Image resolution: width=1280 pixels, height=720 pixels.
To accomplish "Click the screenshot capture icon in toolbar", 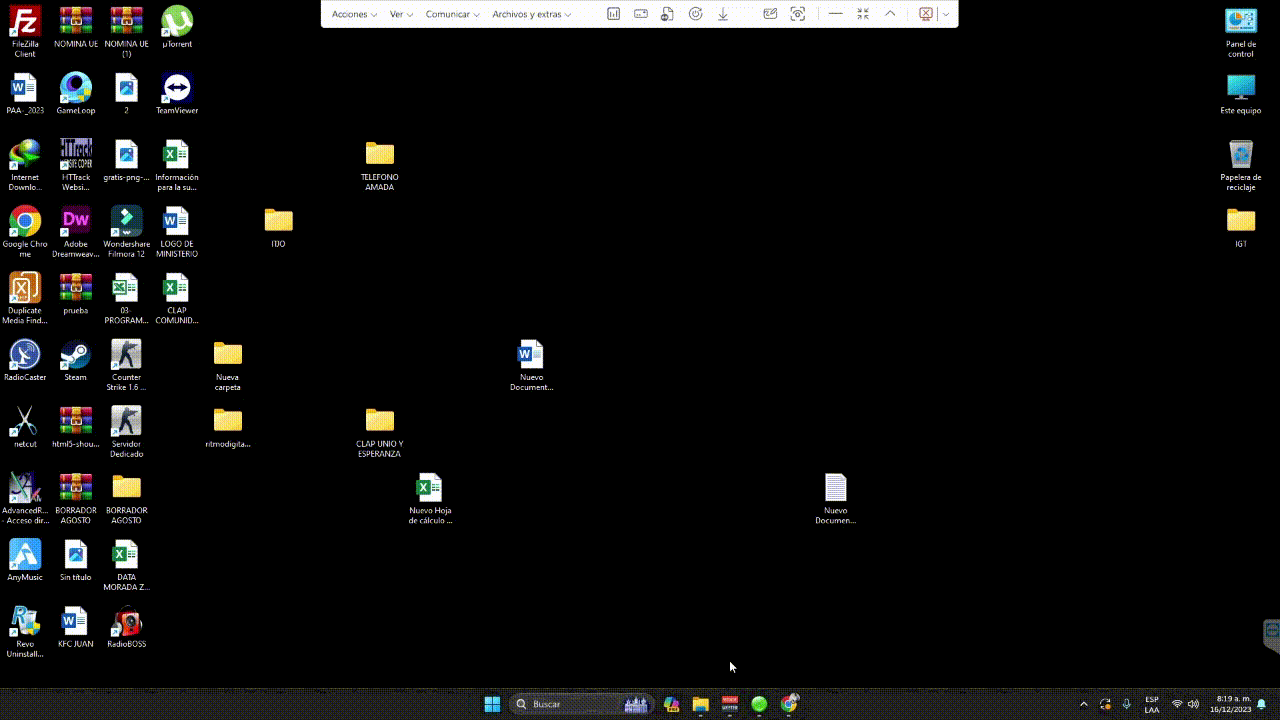I will click(x=797, y=14).
